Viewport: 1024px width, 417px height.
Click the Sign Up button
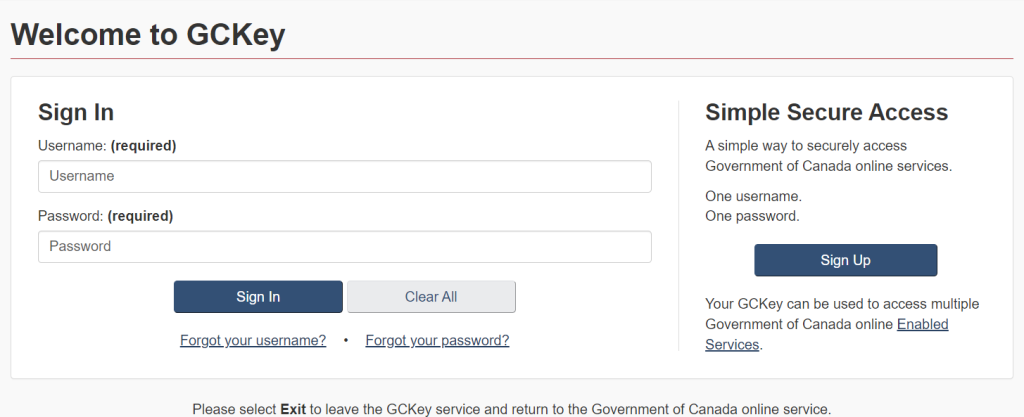[x=845, y=261]
